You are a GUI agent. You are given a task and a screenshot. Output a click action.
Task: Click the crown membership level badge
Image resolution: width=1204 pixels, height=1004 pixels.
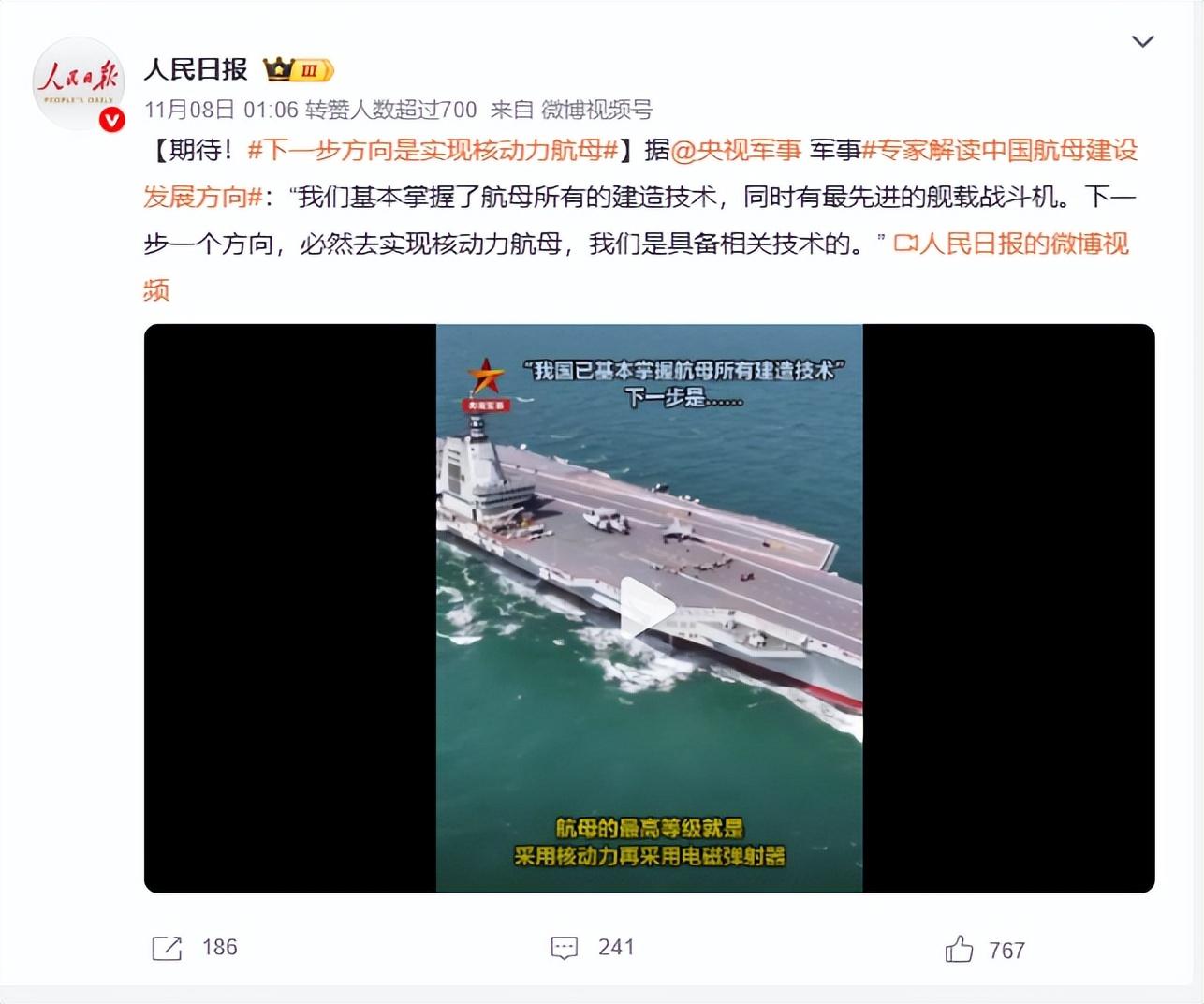(x=299, y=69)
